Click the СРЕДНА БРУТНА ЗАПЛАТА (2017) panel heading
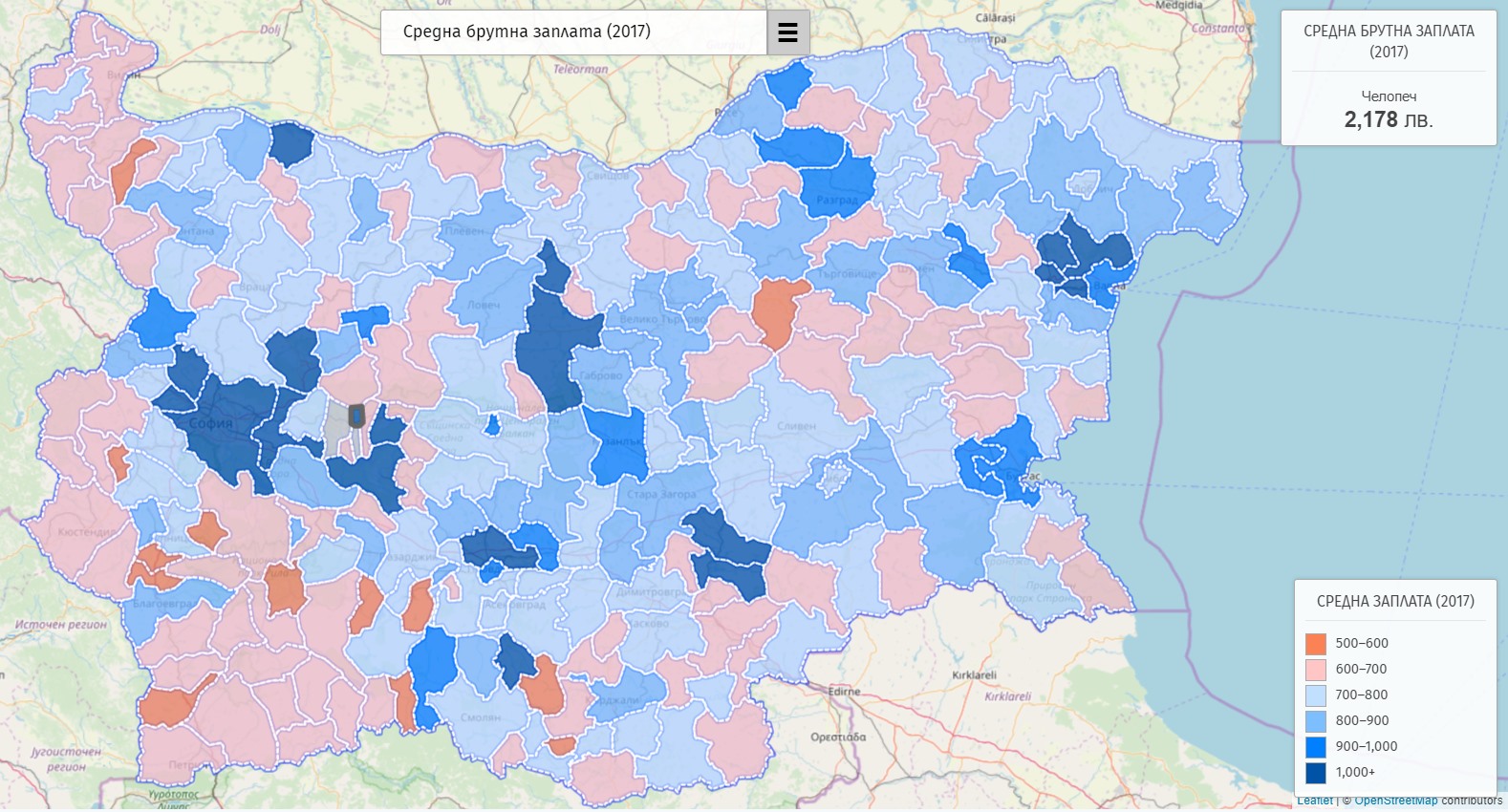This screenshot has height=812, width=1508. coord(1389,41)
